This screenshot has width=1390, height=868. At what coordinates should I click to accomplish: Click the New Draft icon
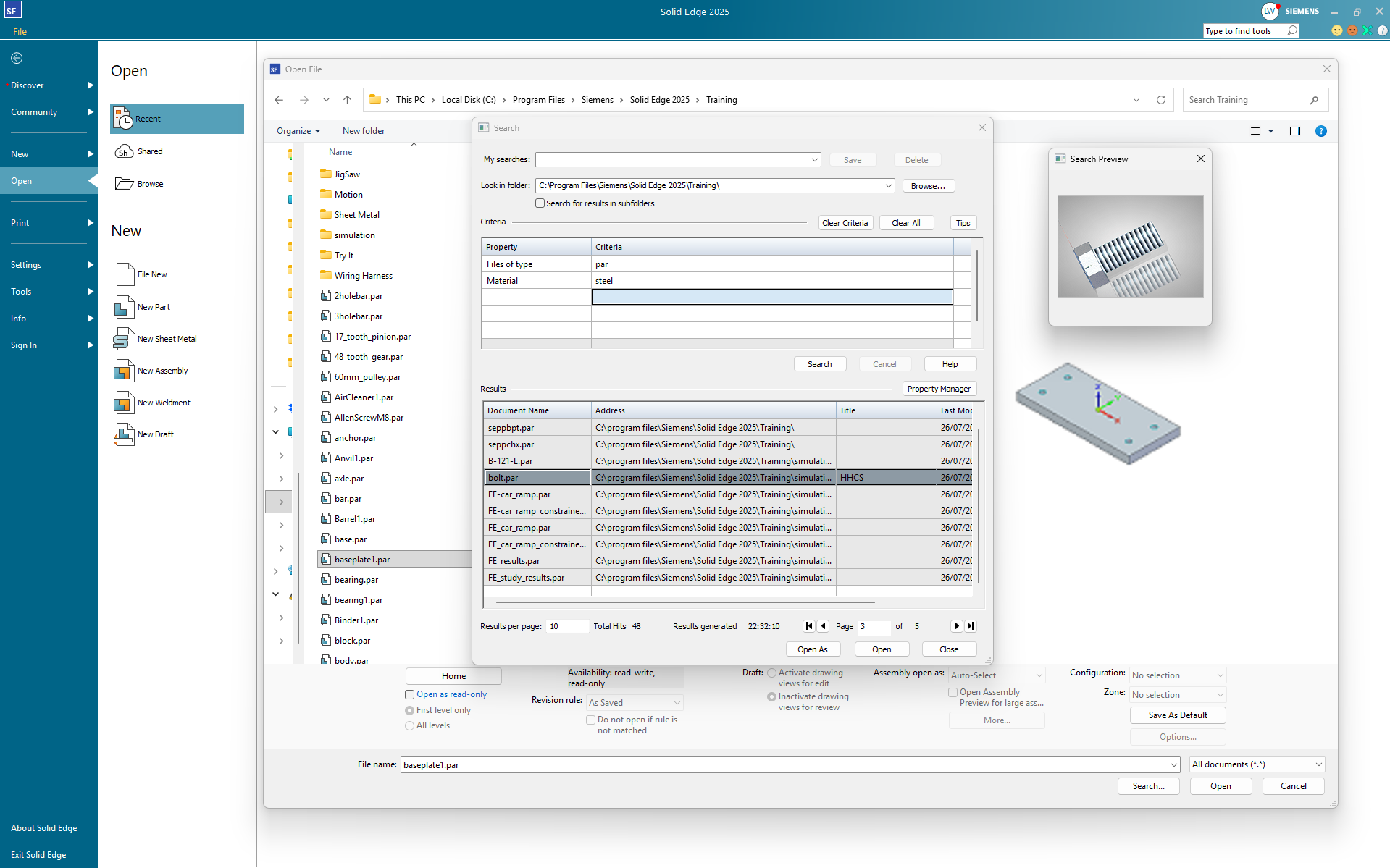coord(124,434)
